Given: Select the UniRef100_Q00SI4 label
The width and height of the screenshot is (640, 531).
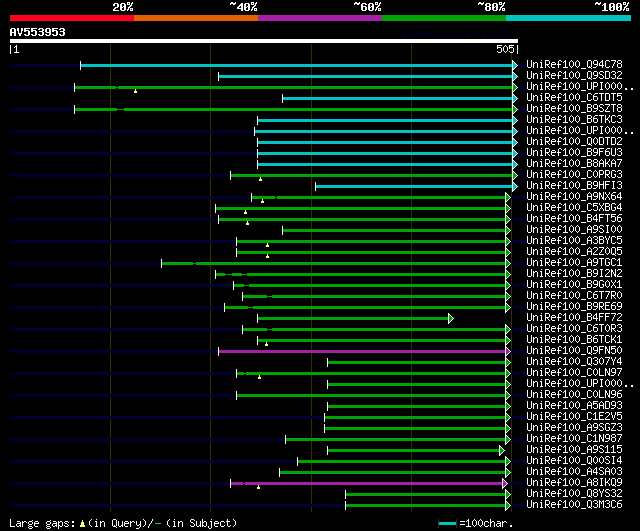Looking at the screenshot, I should (574, 461).
